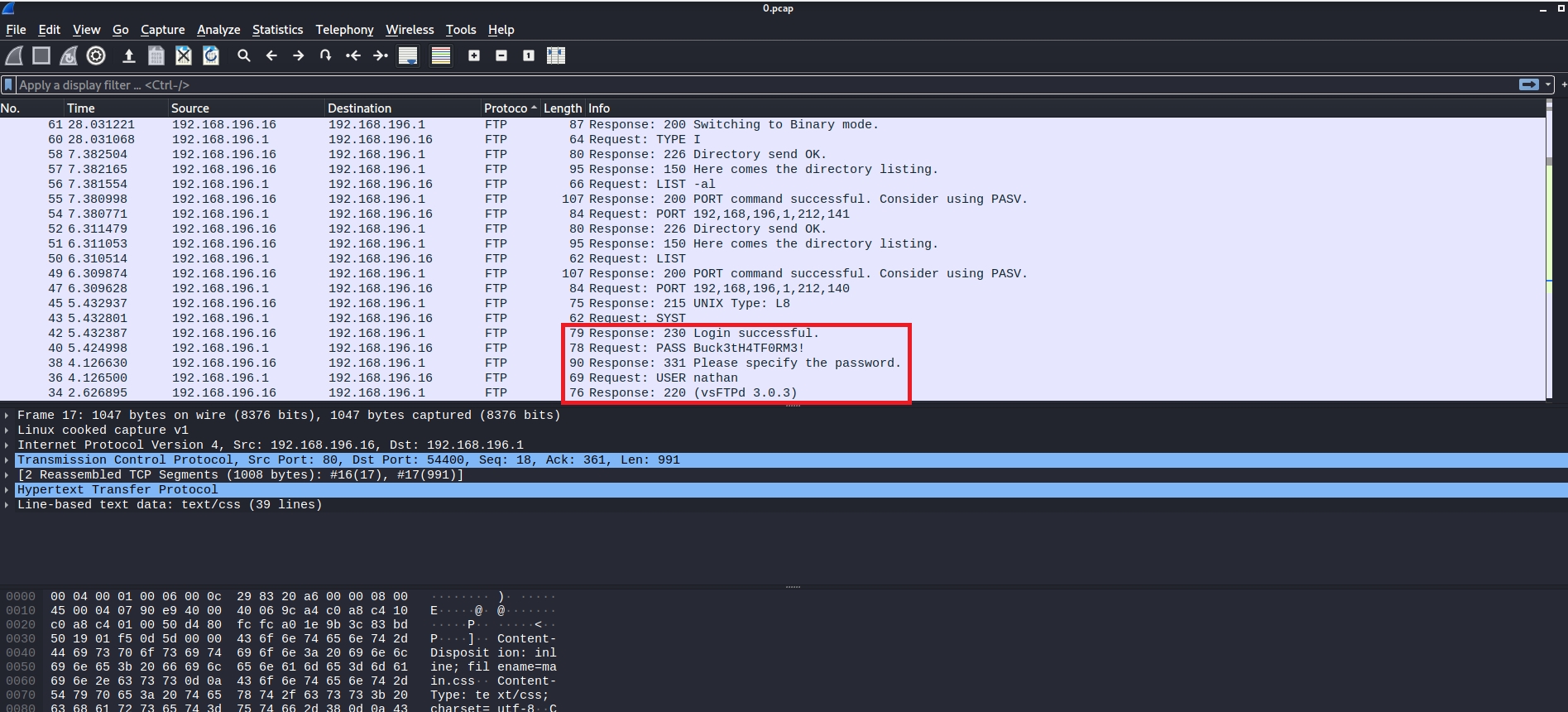Close the capture file with the X icon
Screen dimensions: 1568x712
click(x=184, y=55)
